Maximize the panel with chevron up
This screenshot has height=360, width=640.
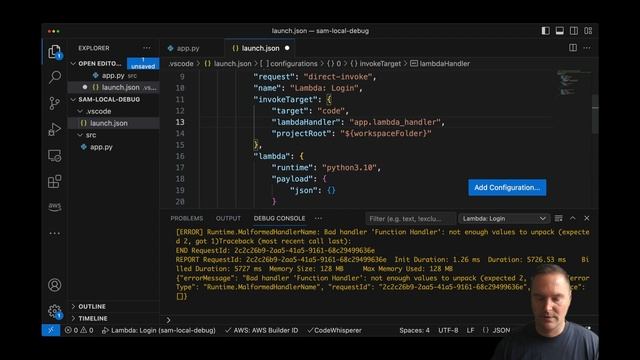[573, 218]
